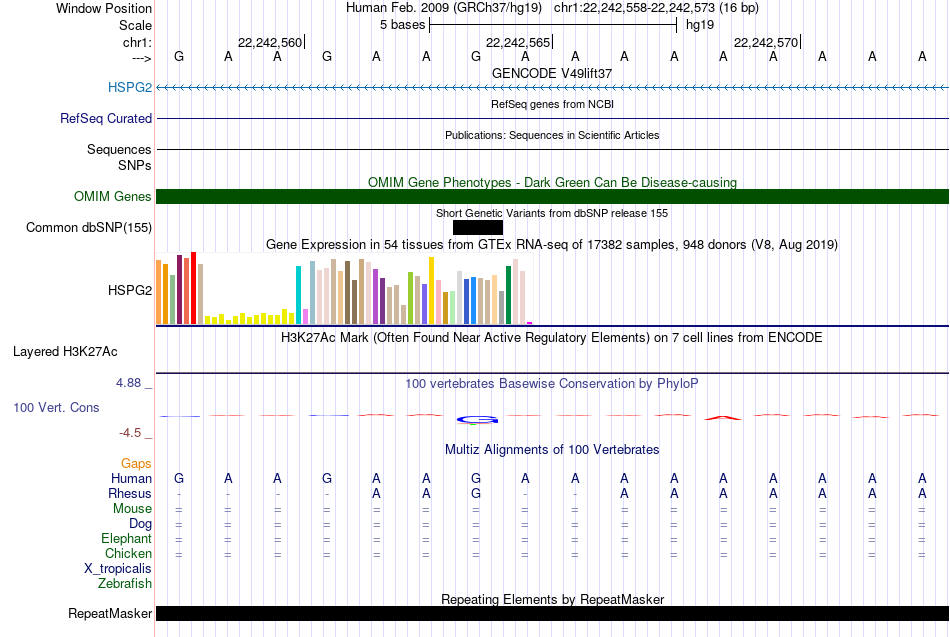
Task: Open RefSeq Curated track label
Action: click(x=106, y=118)
